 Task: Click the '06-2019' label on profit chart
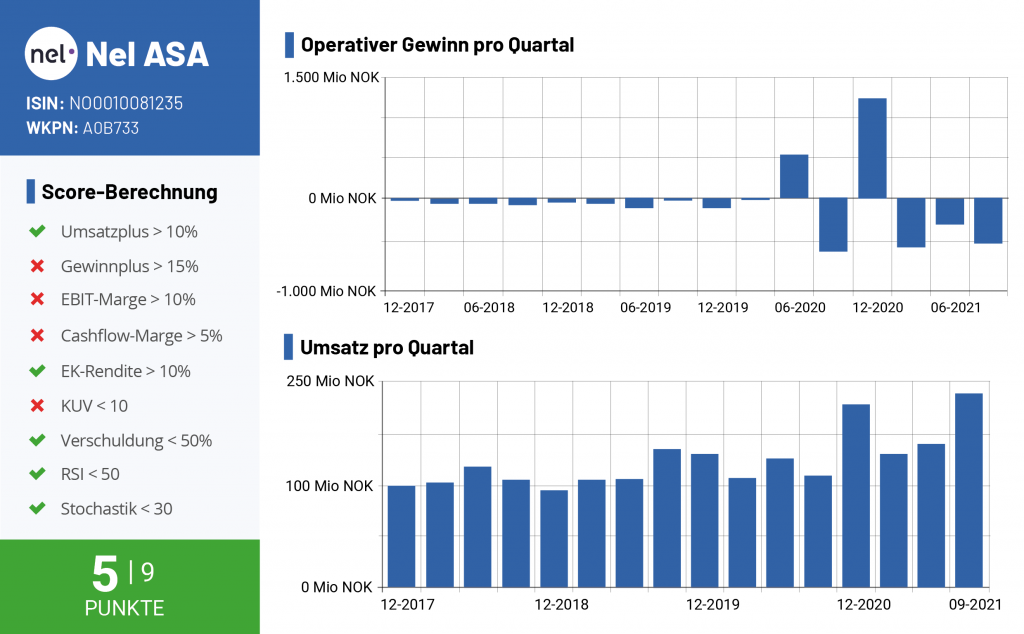click(x=645, y=308)
